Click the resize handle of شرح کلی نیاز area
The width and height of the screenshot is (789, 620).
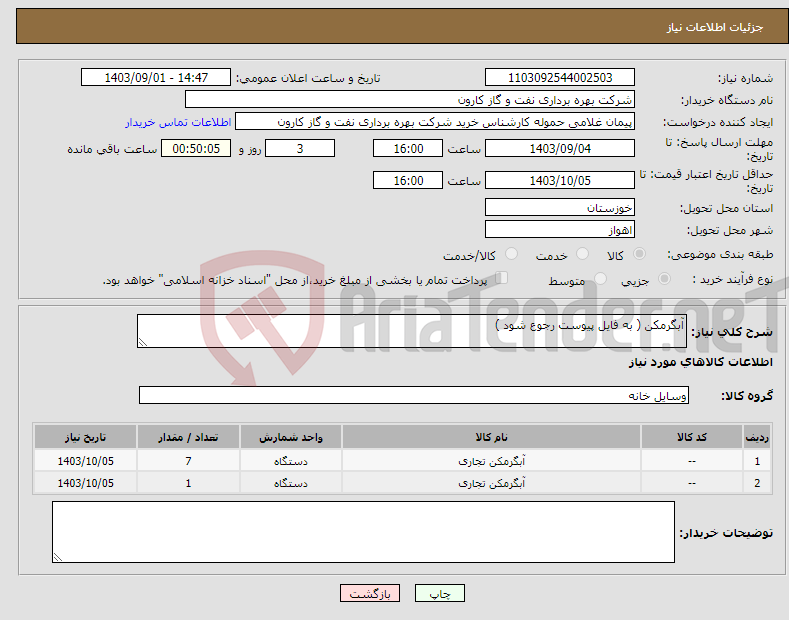click(142, 343)
